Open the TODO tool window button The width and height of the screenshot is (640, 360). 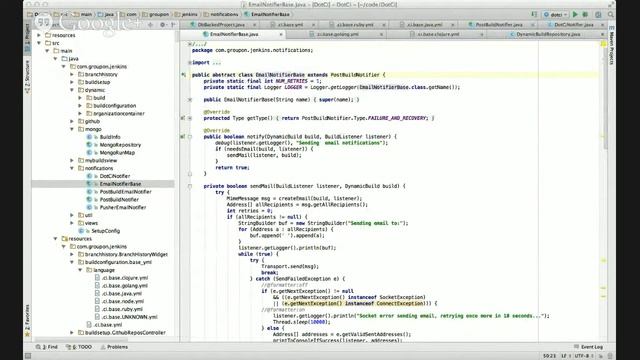(79, 347)
